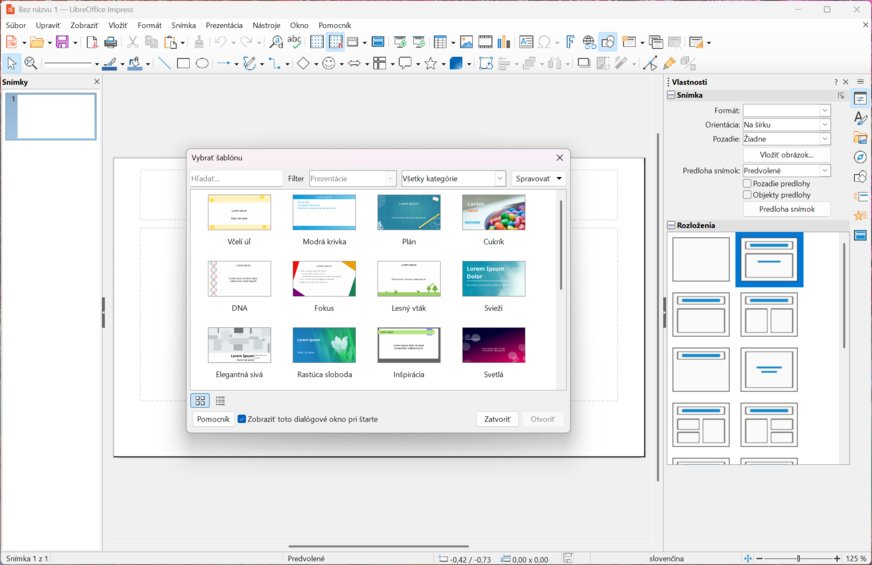Select the Insert Line tool
The width and height of the screenshot is (872, 565).
(x=164, y=63)
